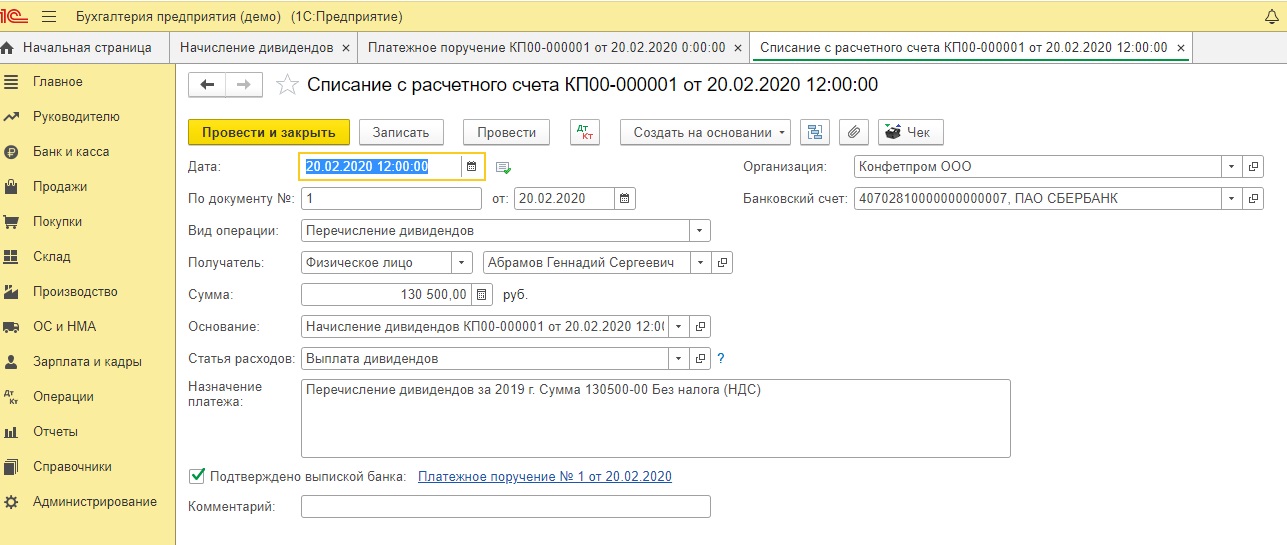The height and width of the screenshot is (545, 1287).
Task: Open Конфетпром ООО organization record icon
Action: pyautogui.click(x=1255, y=167)
